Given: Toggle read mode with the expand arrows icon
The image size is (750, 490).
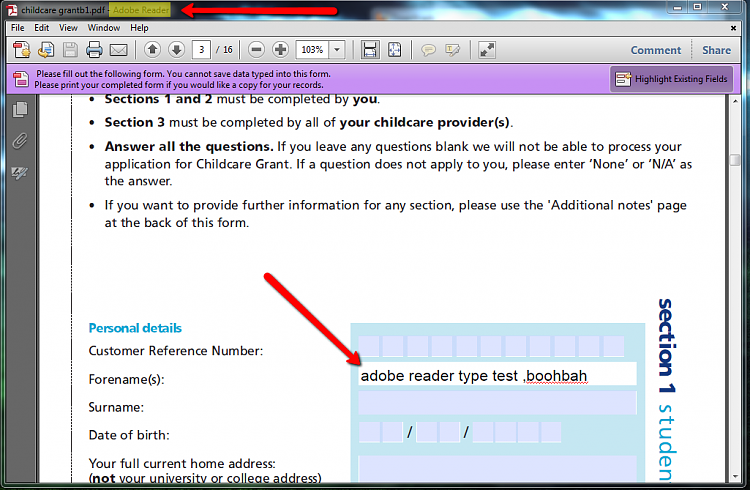Looking at the screenshot, I should (x=487, y=50).
